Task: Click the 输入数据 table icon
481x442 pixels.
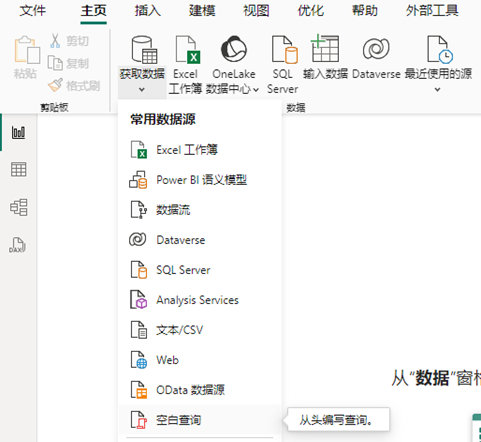Action: [x=325, y=49]
